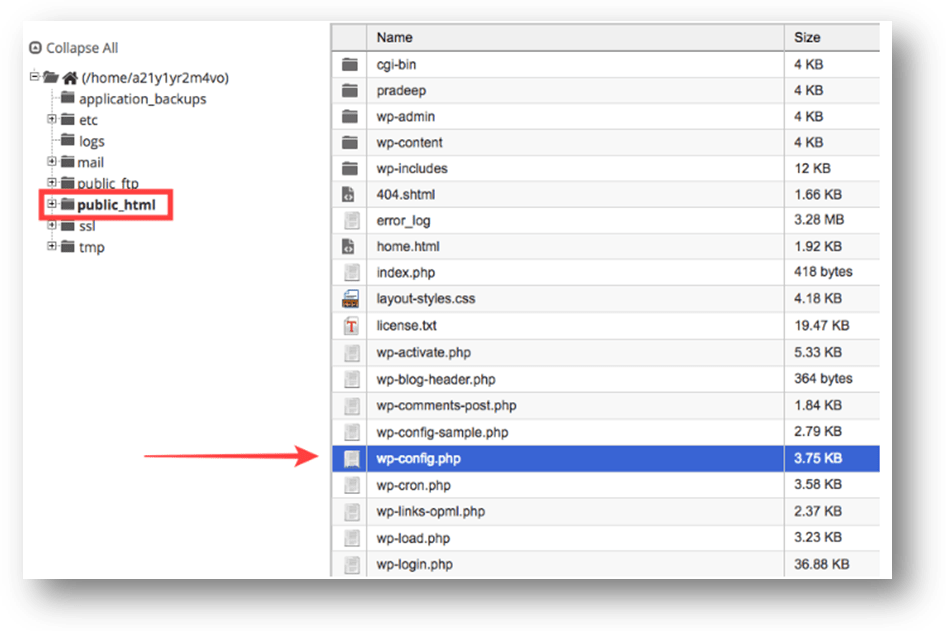Click the 36.88 KB size cell
Viewport: 946px width, 631px height.
point(822,565)
